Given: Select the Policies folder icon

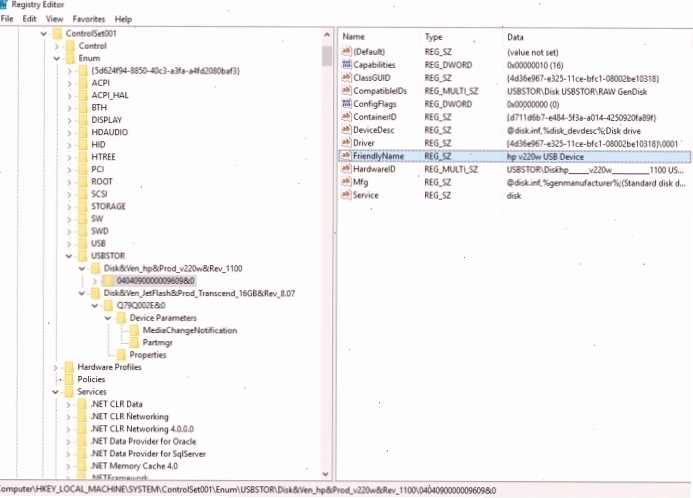Looking at the screenshot, I should coord(69,380).
